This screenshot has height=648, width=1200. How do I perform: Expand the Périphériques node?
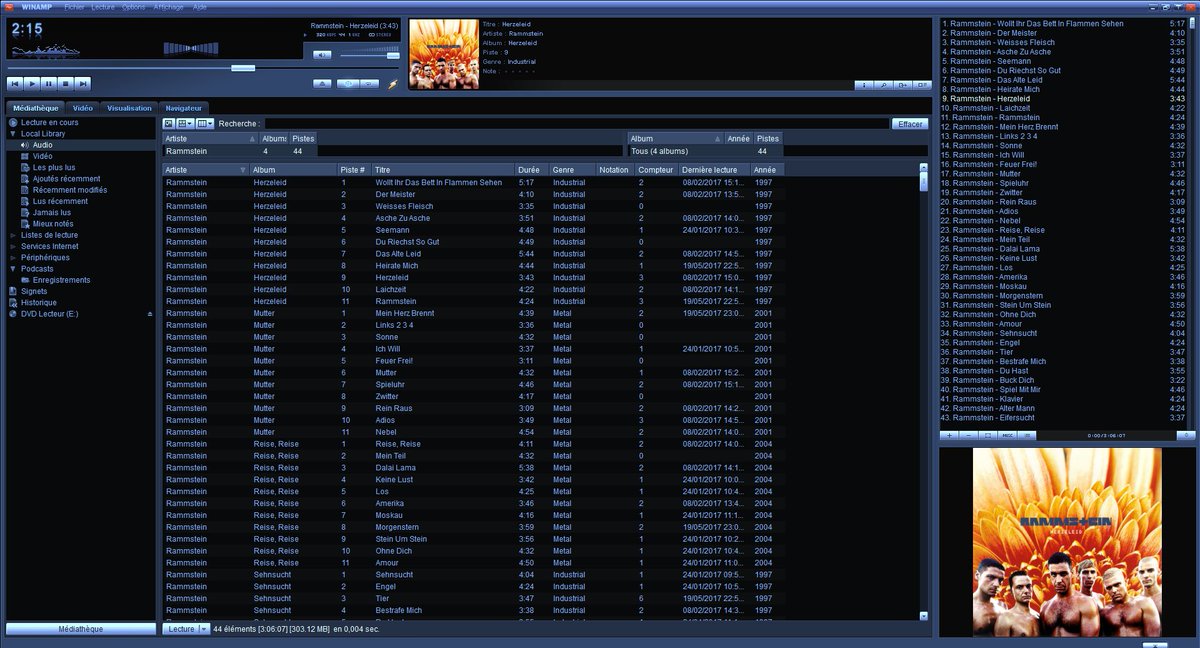click(x=13, y=257)
